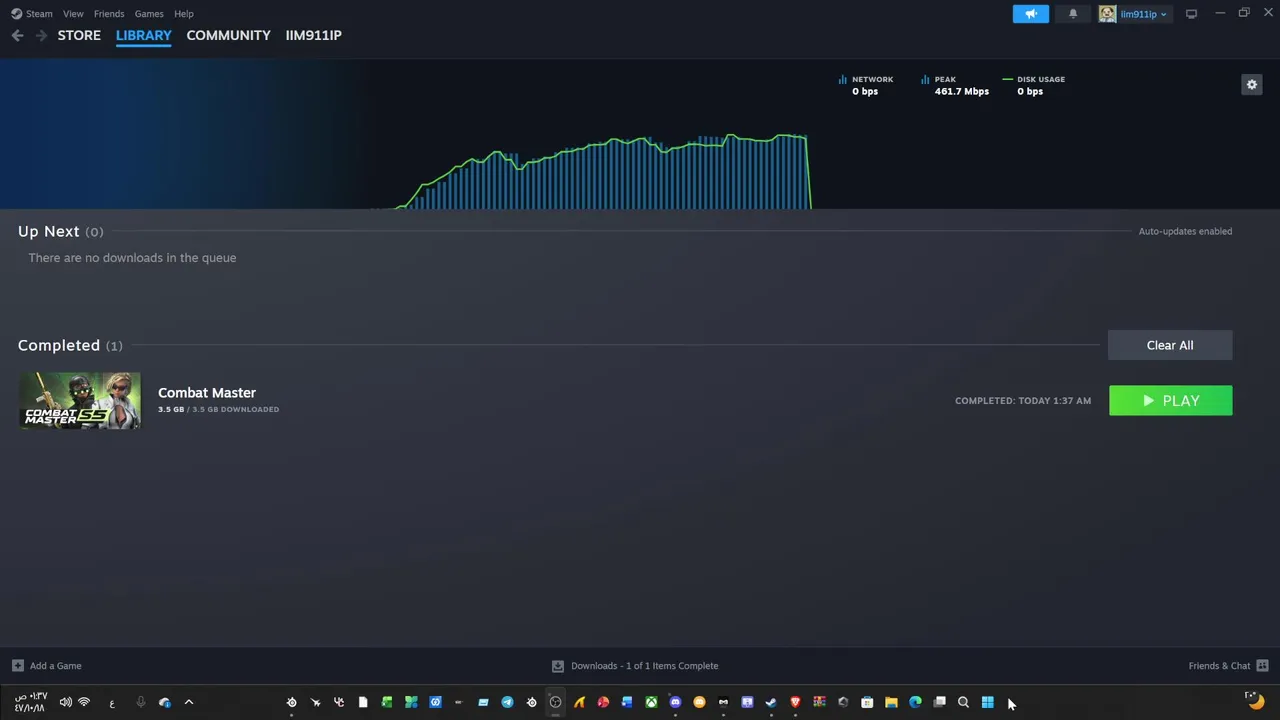
Task: Open the volume speaker tray icon
Action: [x=65, y=702]
